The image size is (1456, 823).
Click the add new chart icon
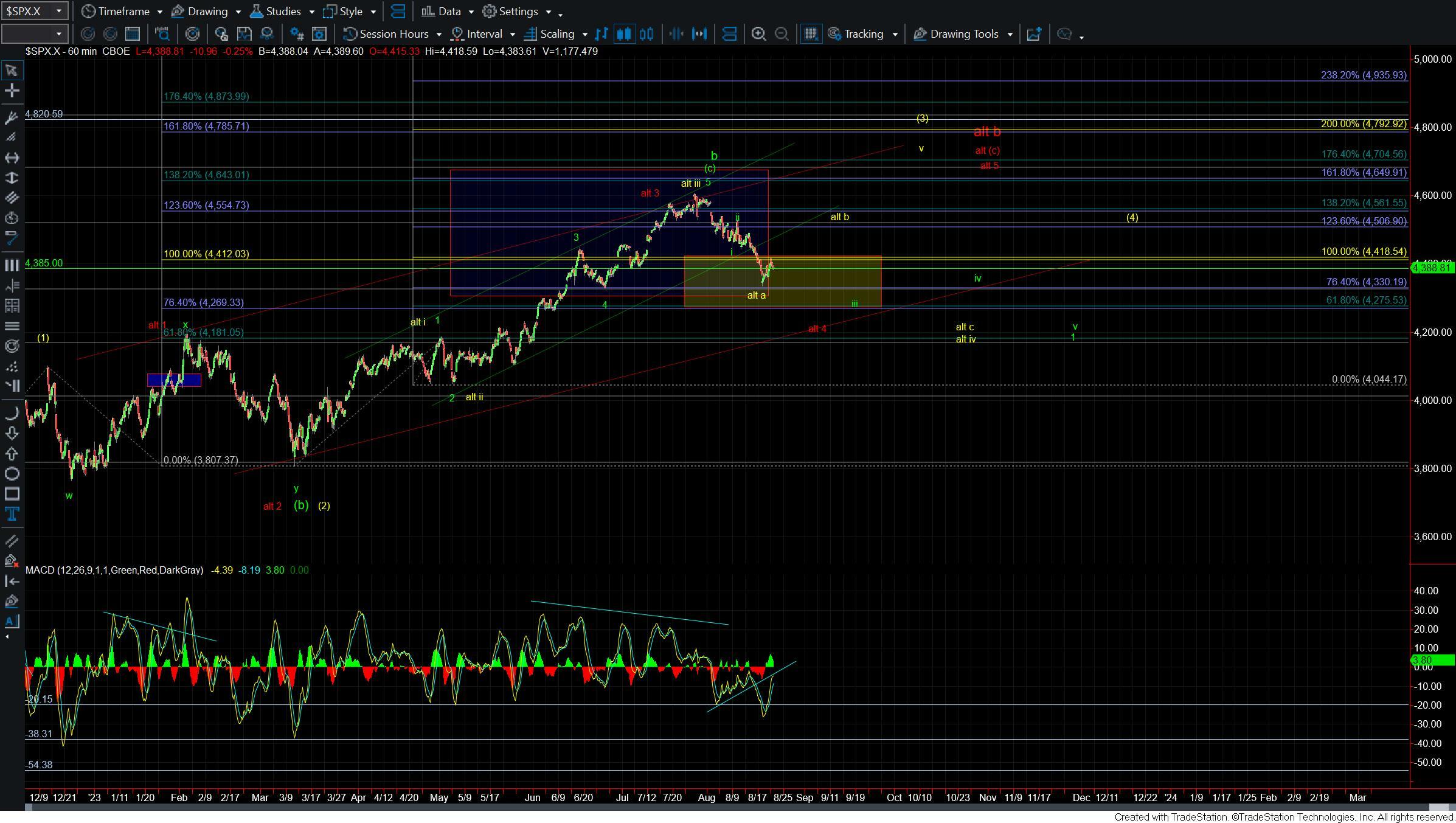(x=1034, y=34)
